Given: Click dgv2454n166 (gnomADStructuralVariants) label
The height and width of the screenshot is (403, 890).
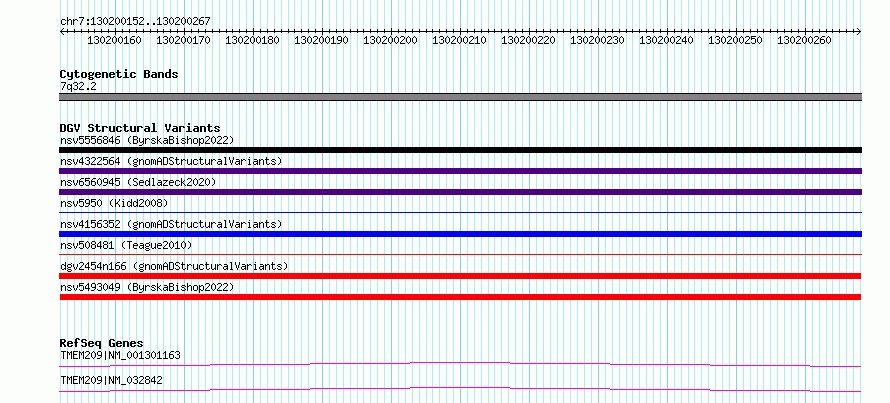Looking at the screenshot, I should pos(174,266).
